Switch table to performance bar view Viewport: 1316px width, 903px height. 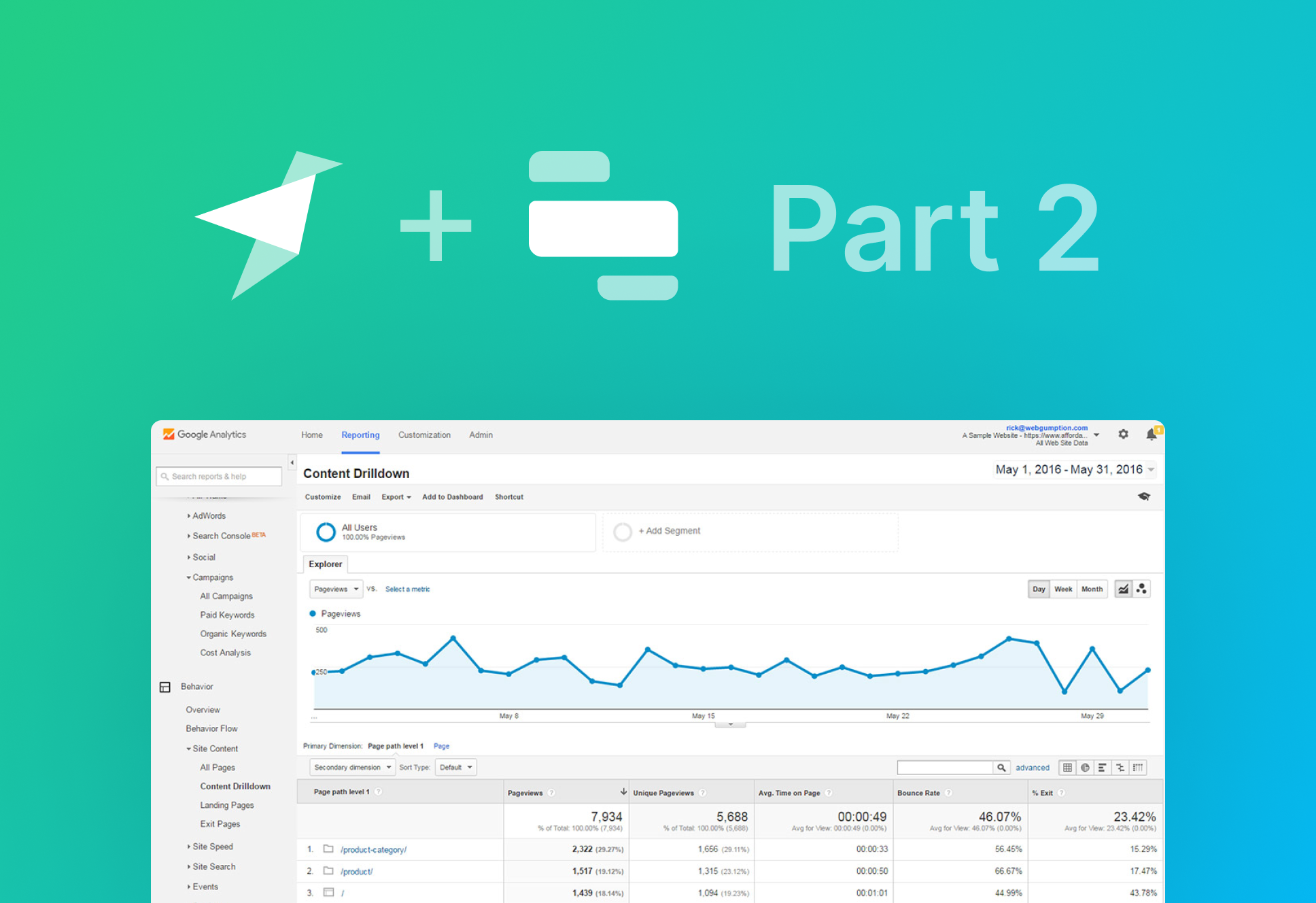tap(1102, 768)
